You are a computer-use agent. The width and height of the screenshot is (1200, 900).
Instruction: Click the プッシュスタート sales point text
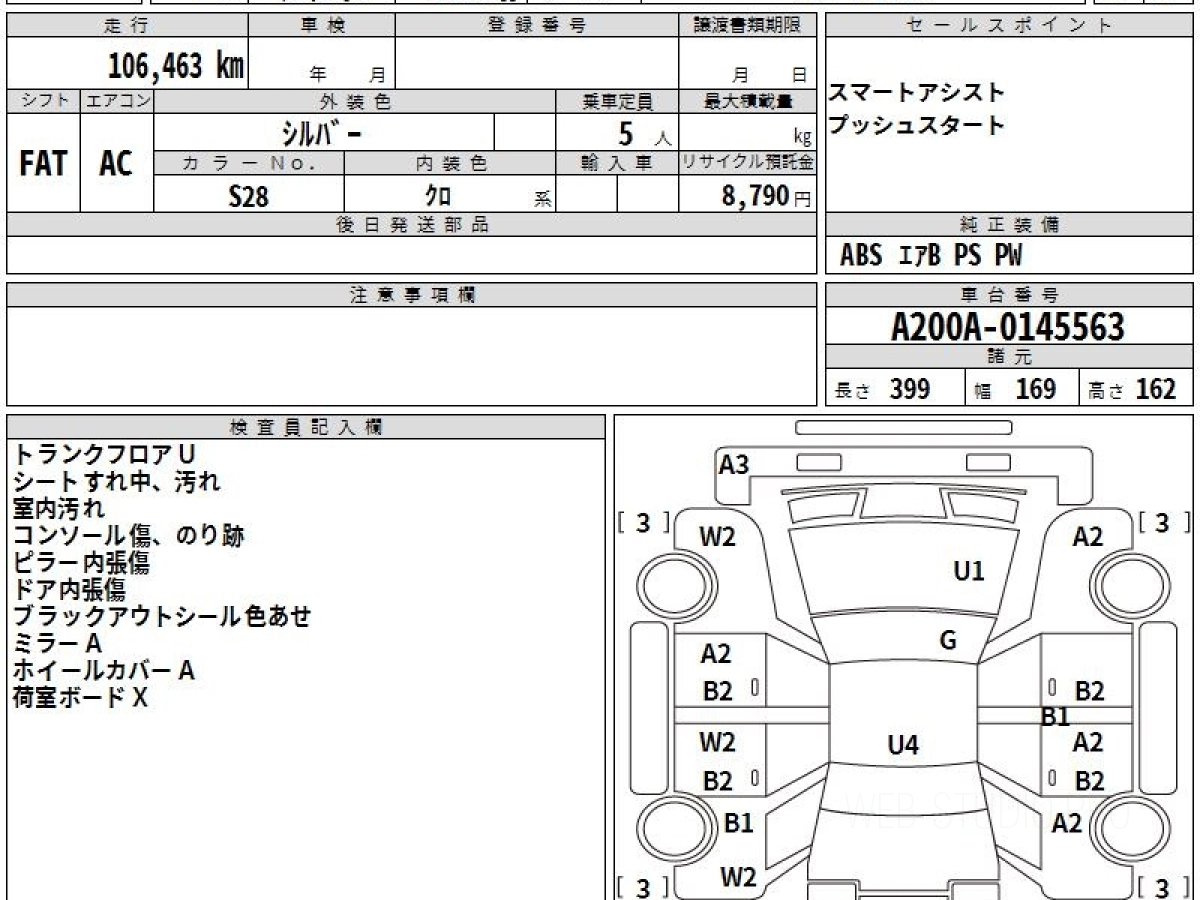pyautogui.click(x=916, y=126)
